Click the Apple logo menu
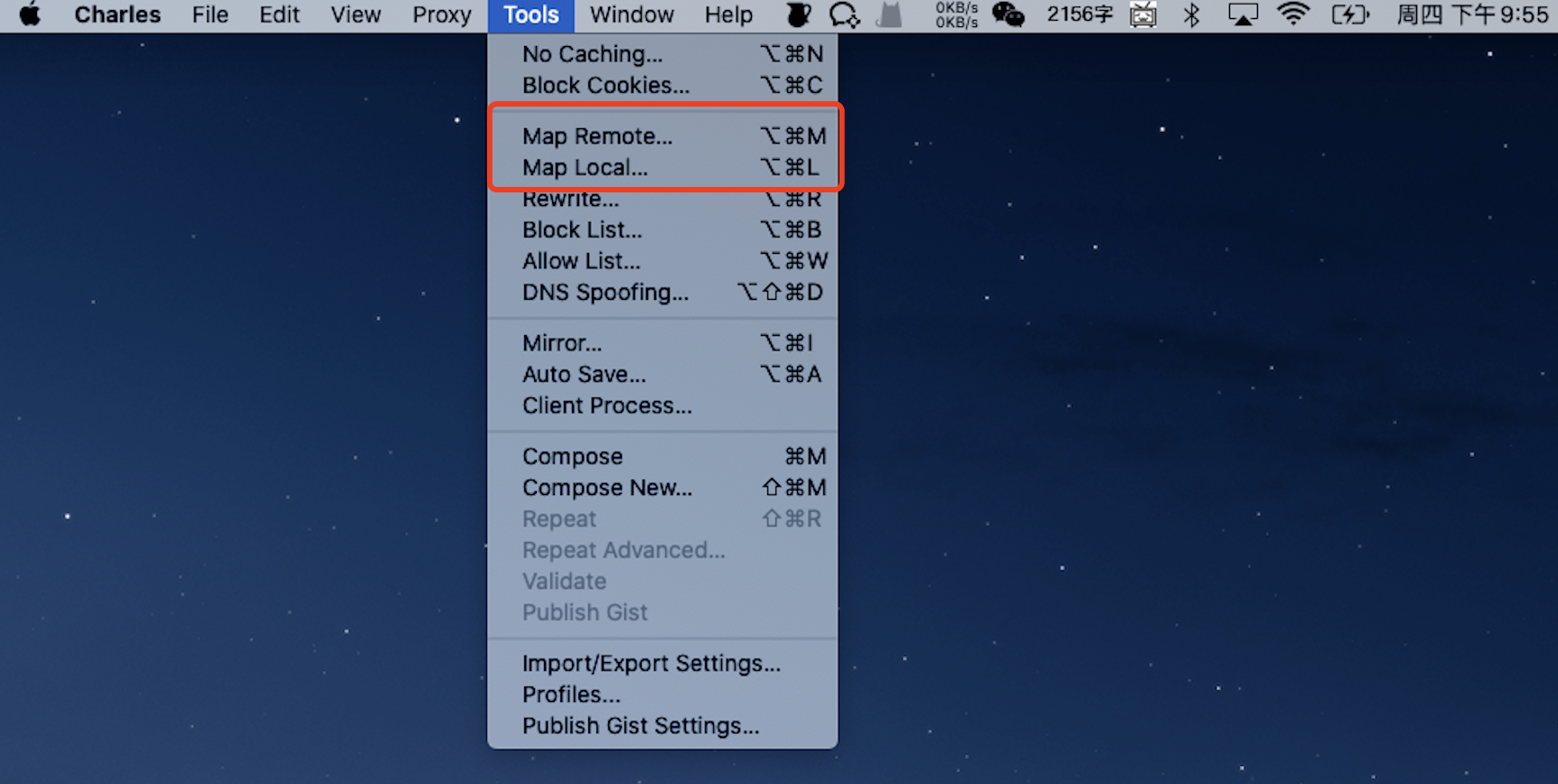The image size is (1558, 784). click(30, 14)
